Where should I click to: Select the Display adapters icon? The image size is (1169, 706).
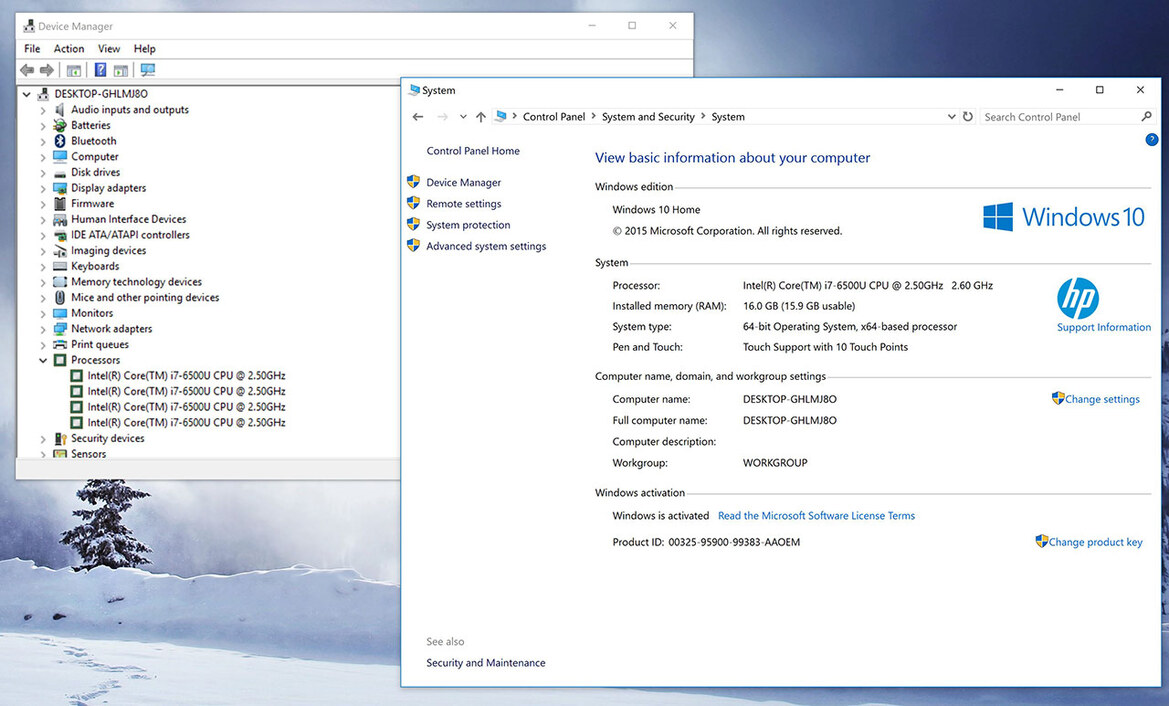(60, 188)
